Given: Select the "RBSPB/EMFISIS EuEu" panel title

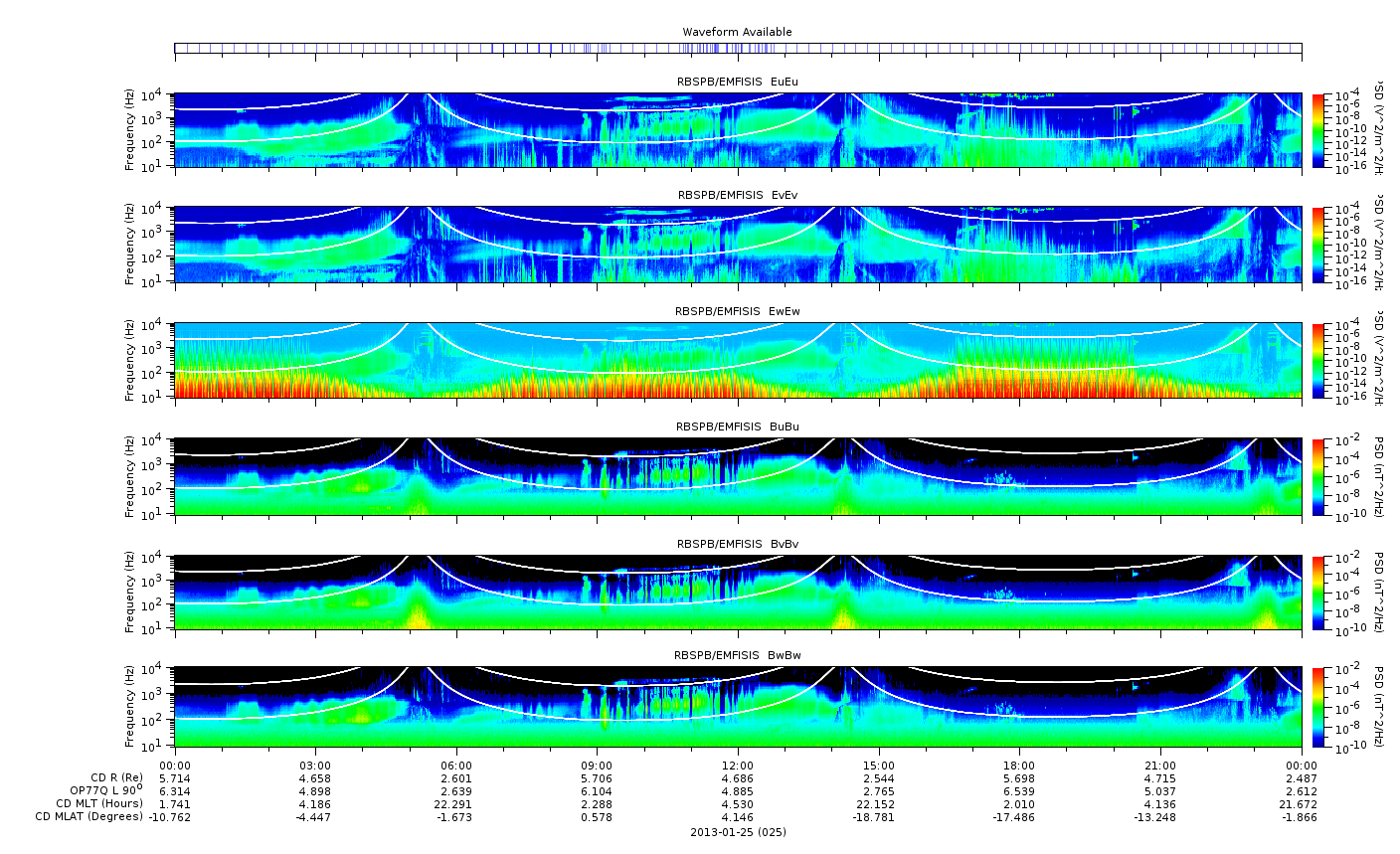Looking at the screenshot, I should click(737, 81).
